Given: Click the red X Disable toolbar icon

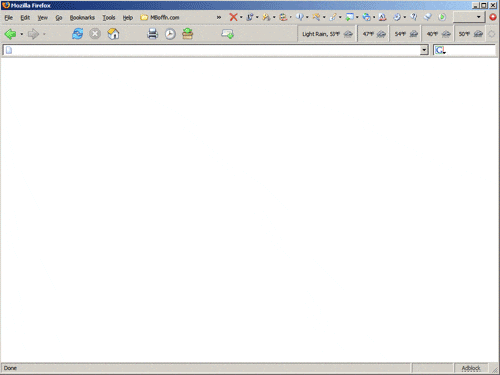Looking at the screenshot, I should (x=233, y=17).
